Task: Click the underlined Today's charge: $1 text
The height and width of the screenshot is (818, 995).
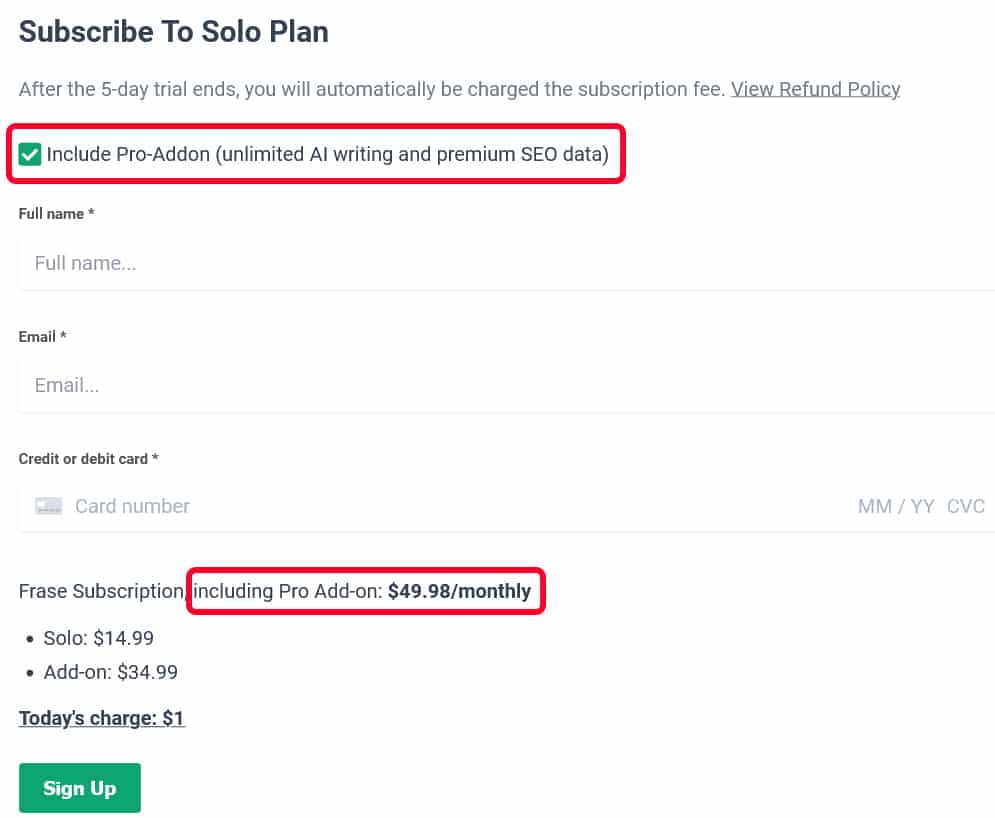Action: pos(102,718)
